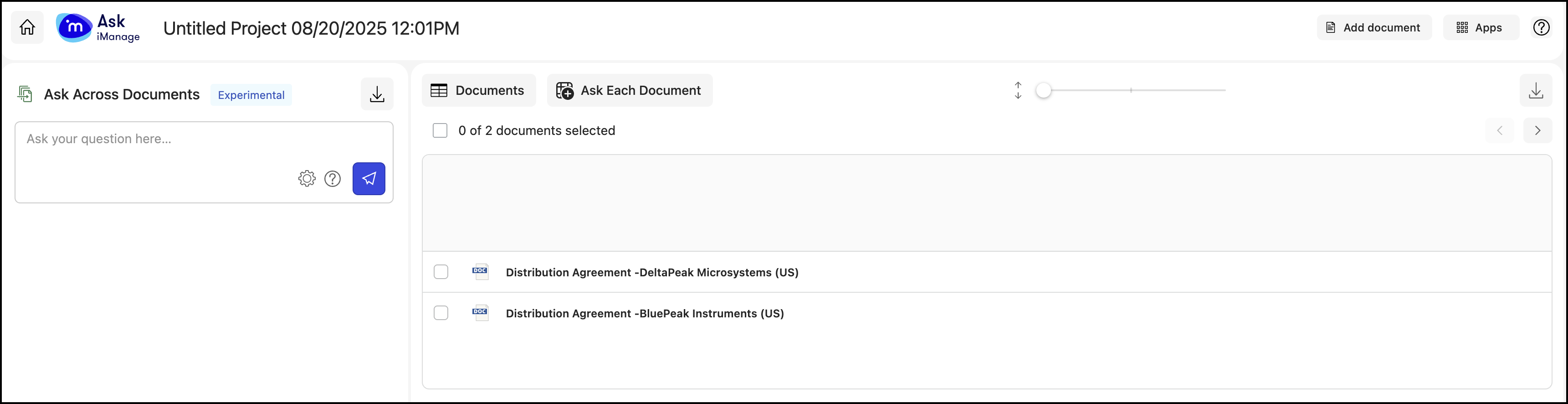
Task: Click the Add document button
Action: click(x=1374, y=27)
